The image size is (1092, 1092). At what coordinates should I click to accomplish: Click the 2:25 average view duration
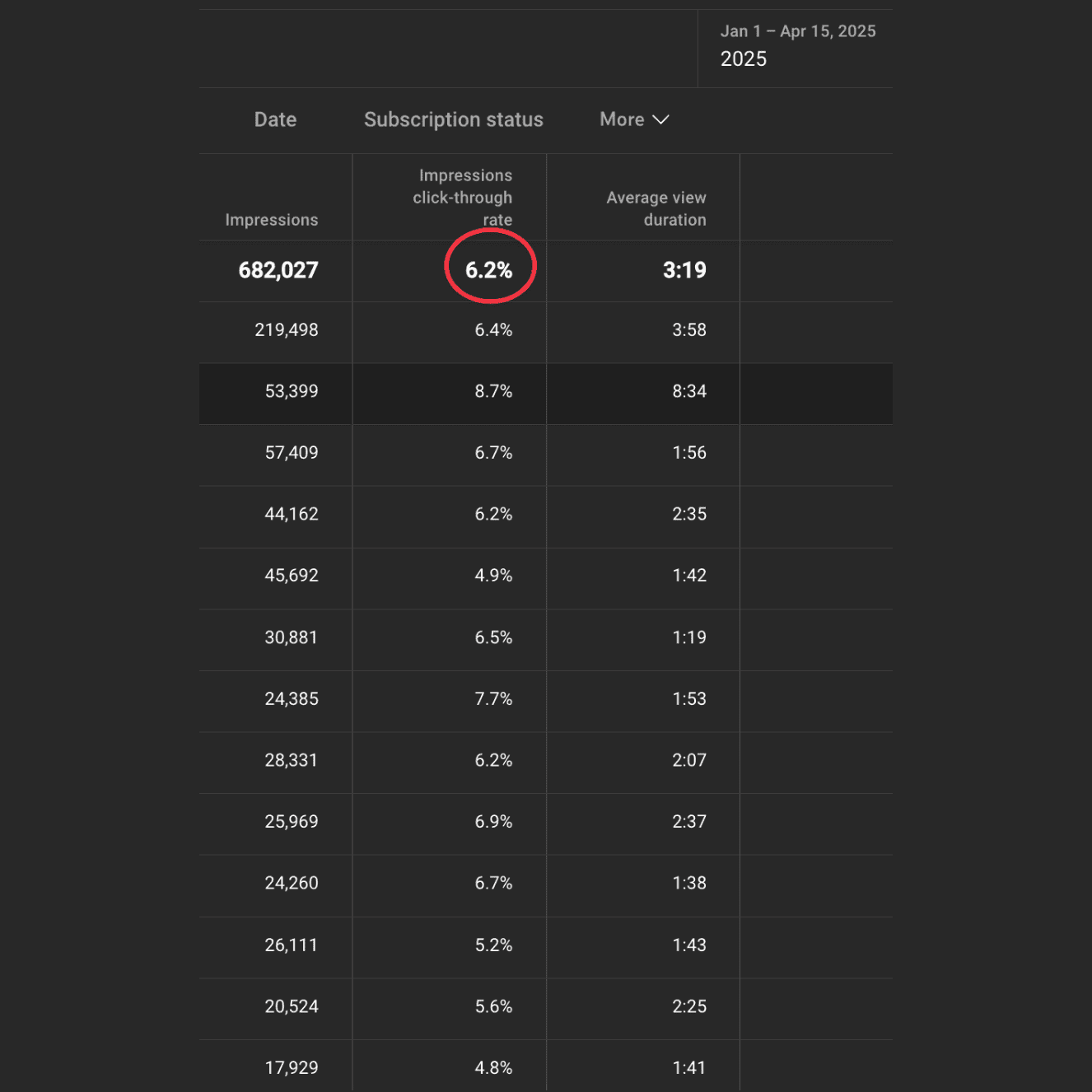pyautogui.click(x=688, y=1006)
